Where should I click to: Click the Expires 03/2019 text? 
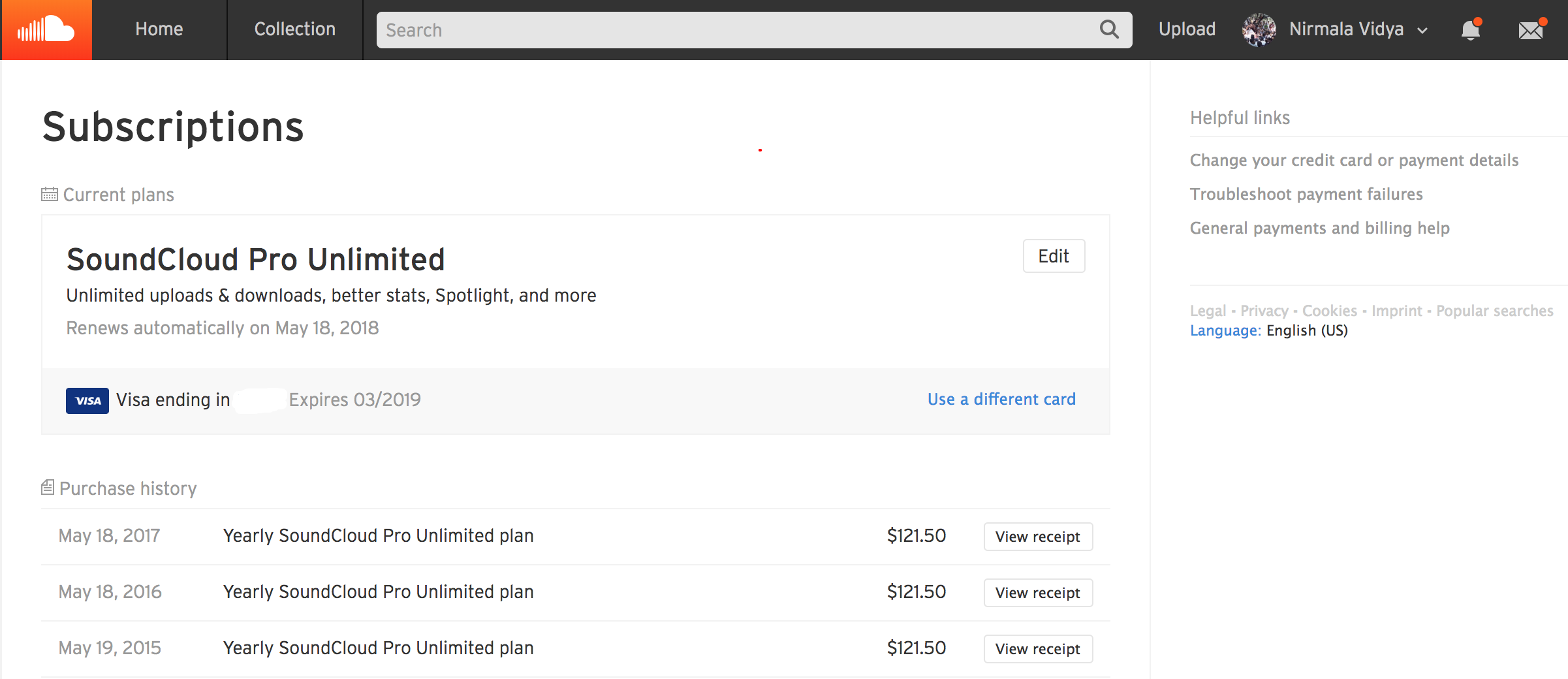[355, 400]
